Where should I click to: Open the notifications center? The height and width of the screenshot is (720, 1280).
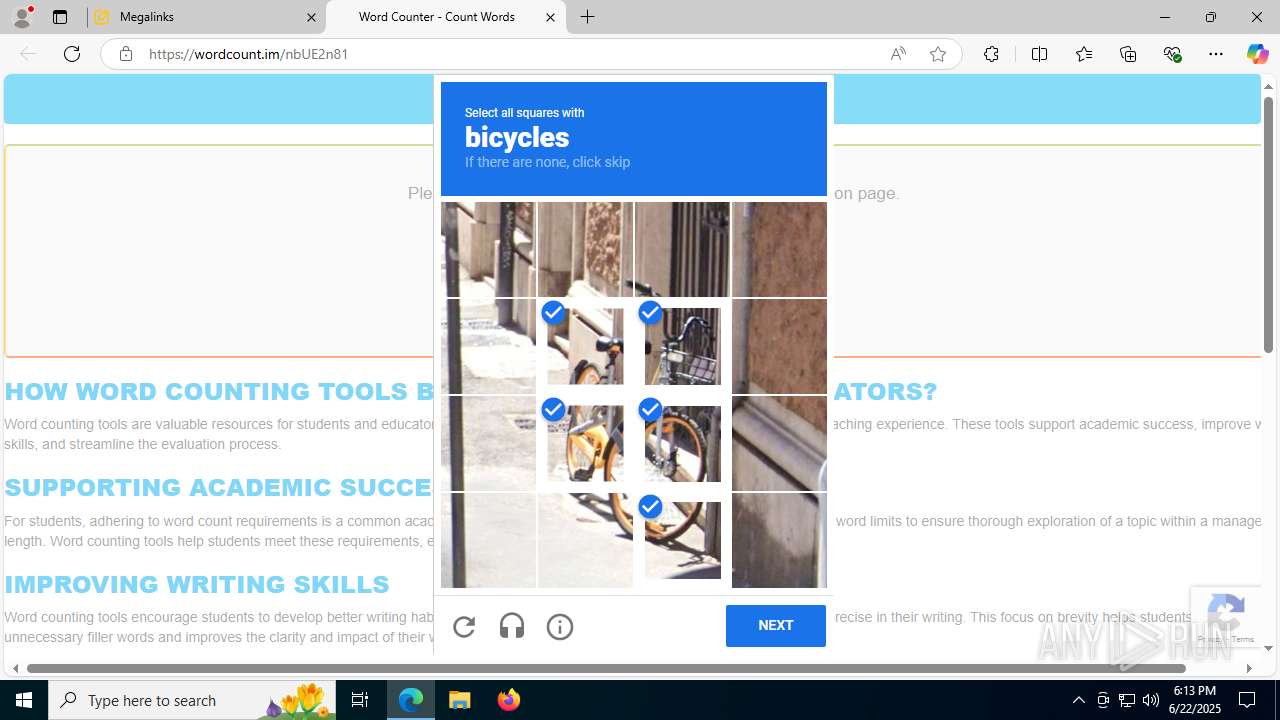pyautogui.click(x=1248, y=700)
